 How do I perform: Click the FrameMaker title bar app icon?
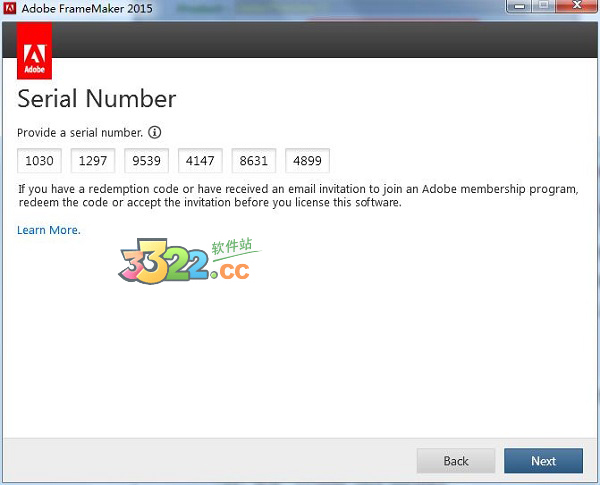[x=10, y=8]
